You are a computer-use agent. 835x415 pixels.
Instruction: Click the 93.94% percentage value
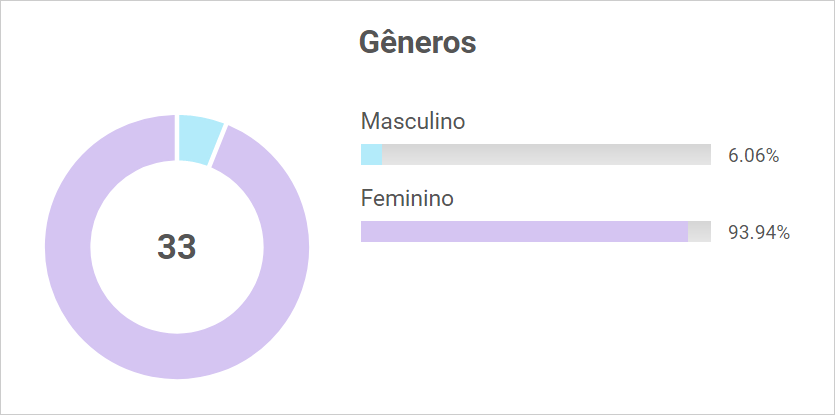759,233
